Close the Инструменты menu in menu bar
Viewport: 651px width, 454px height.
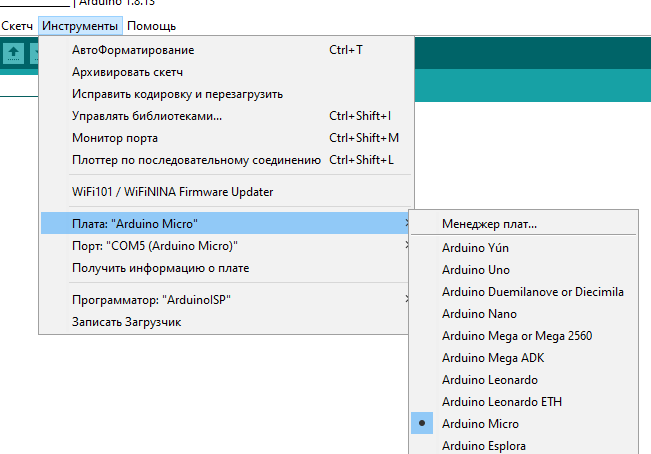point(81,25)
